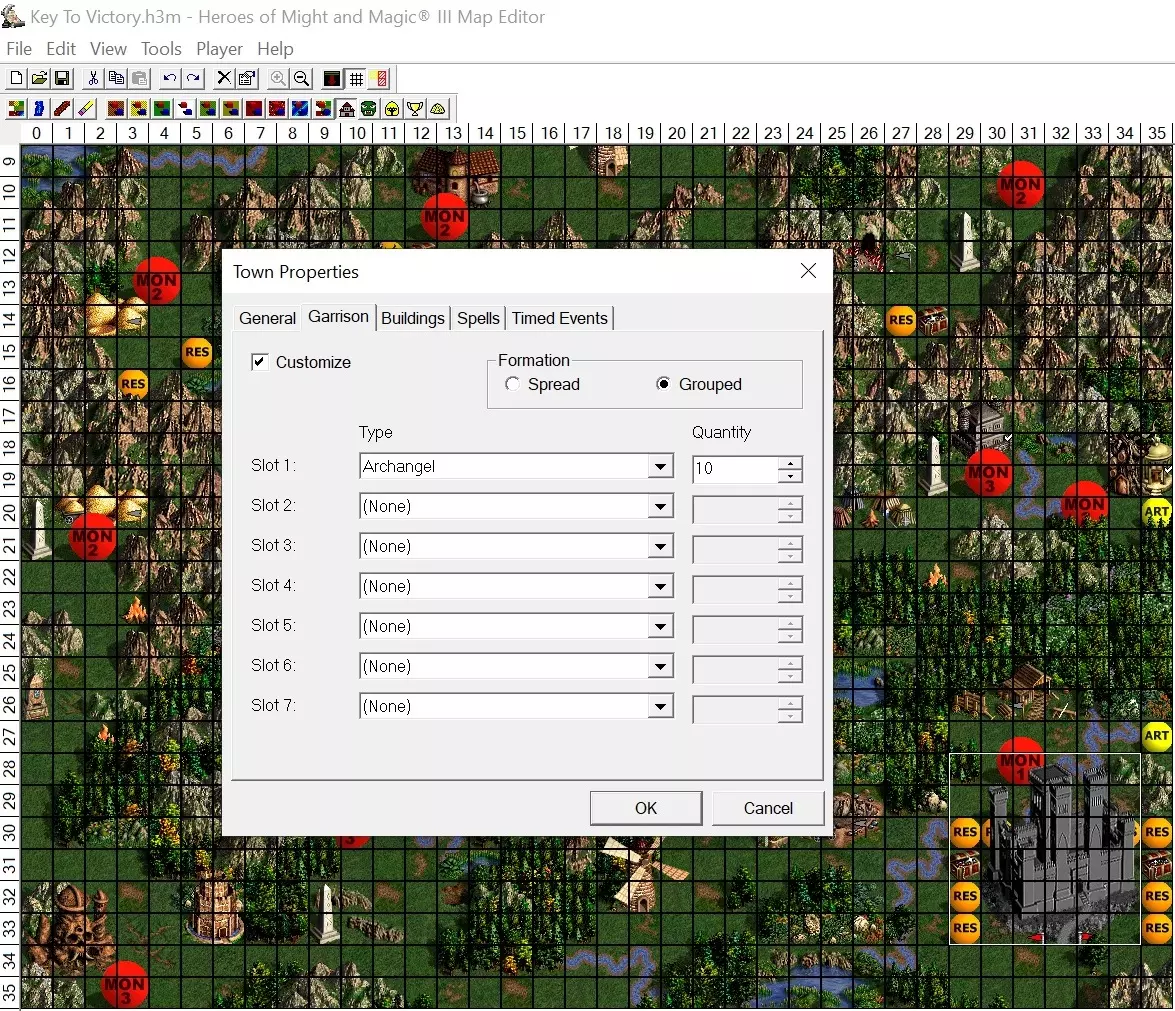The image size is (1175, 1011).
Task: Cut selection with the scissors icon
Action: [93, 78]
